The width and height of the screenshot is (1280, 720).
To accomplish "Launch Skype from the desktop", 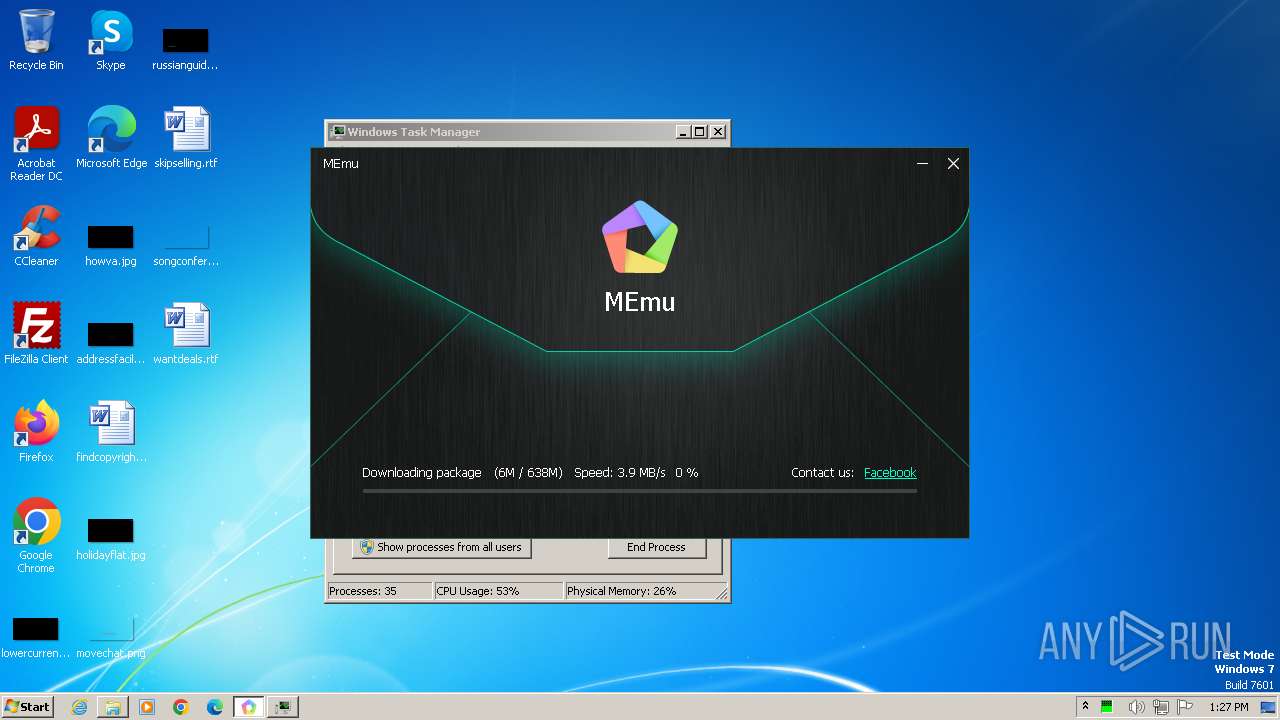I will (x=110, y=40).
